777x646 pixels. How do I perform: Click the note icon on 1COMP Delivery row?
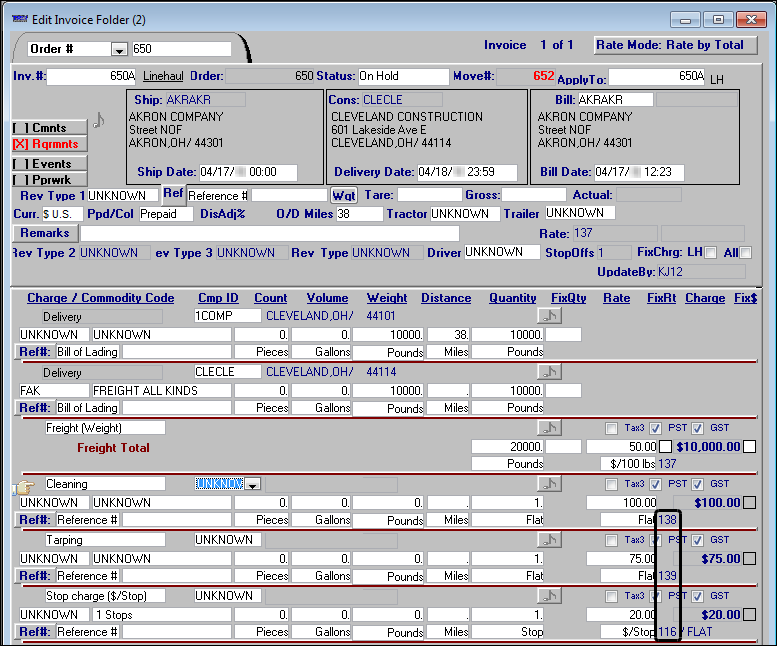pyautogui.click(x=547, y=316)
